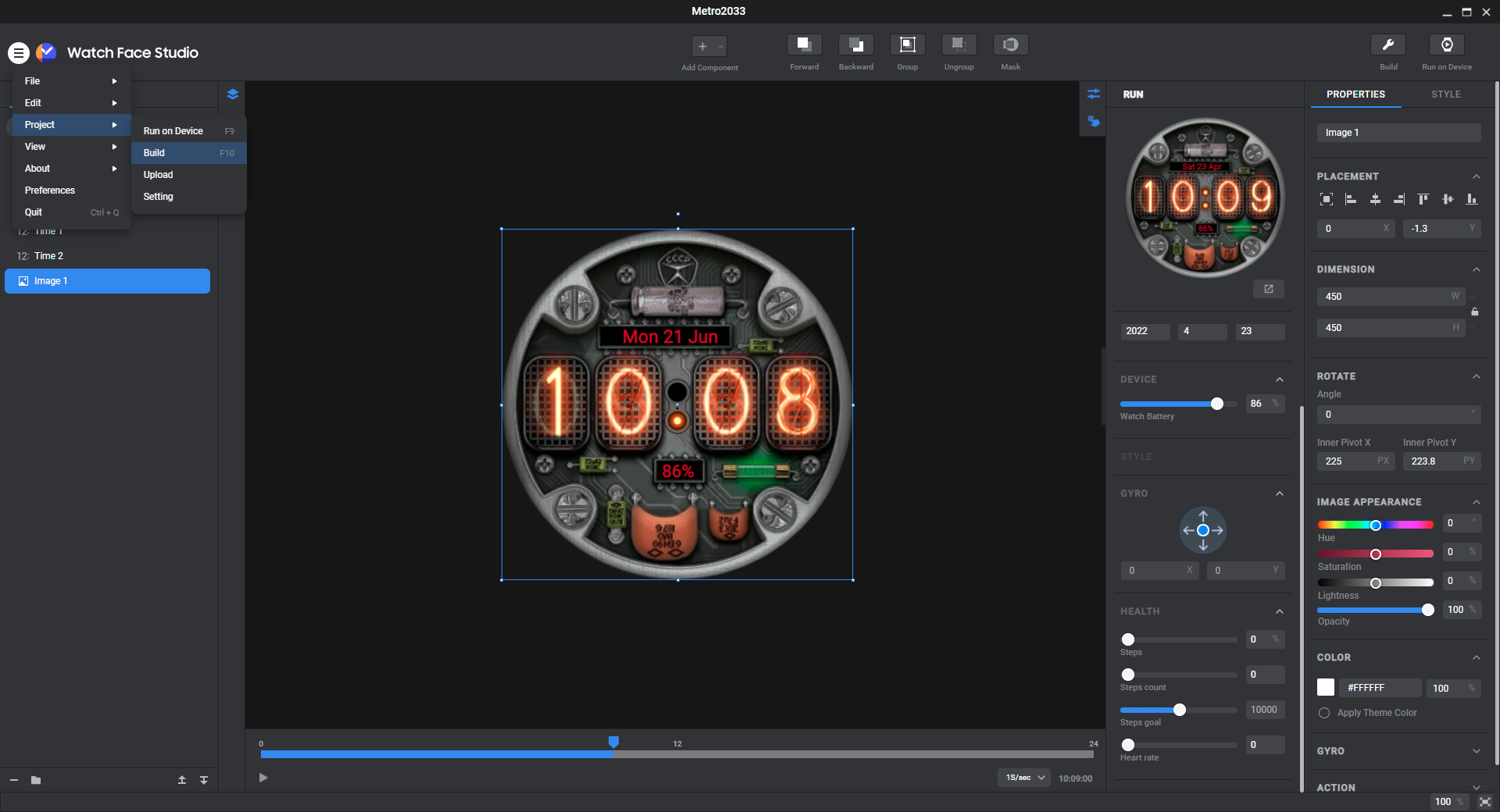Select the Image 1 layer
Viewport: 1500px width, 812px height.
108,281
